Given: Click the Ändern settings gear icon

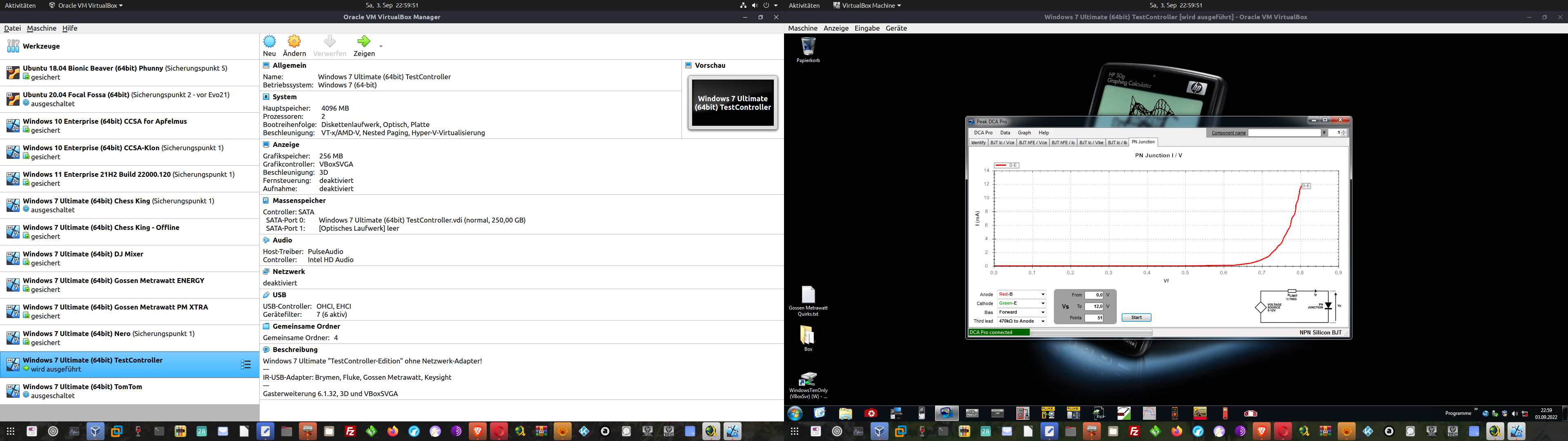Looking at the screenshot, I should click(294, 41).
